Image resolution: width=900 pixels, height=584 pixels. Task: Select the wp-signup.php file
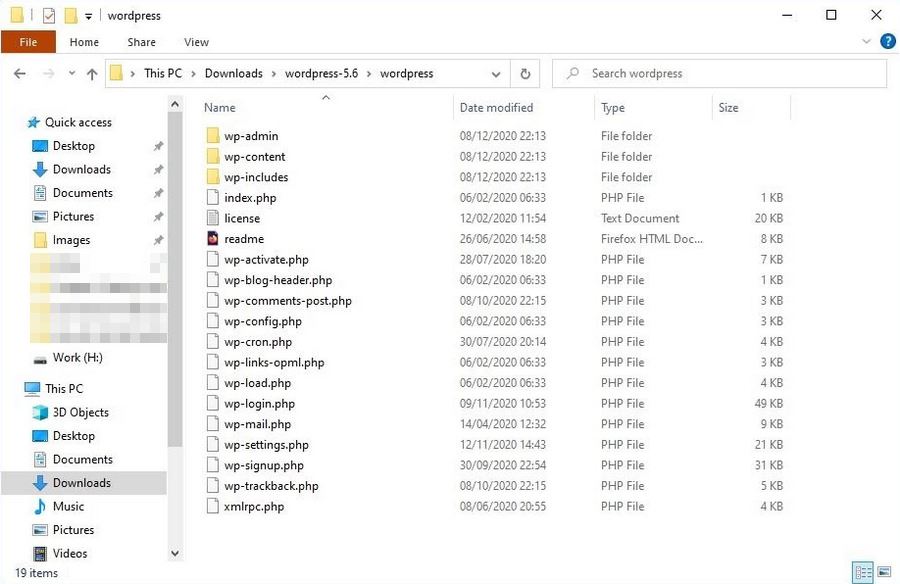click(263, 466)
